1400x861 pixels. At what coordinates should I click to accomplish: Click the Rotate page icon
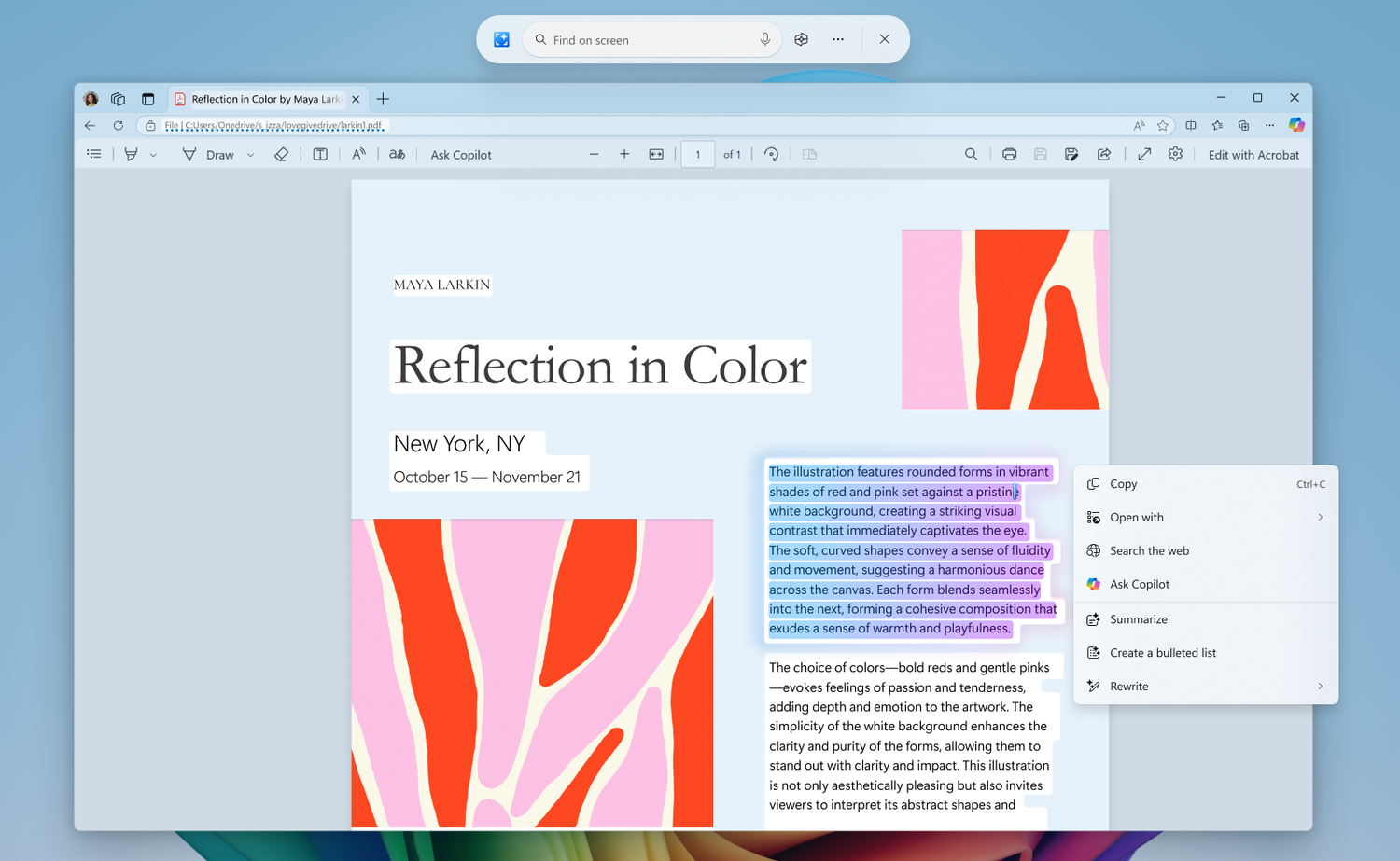coord(771,155)
